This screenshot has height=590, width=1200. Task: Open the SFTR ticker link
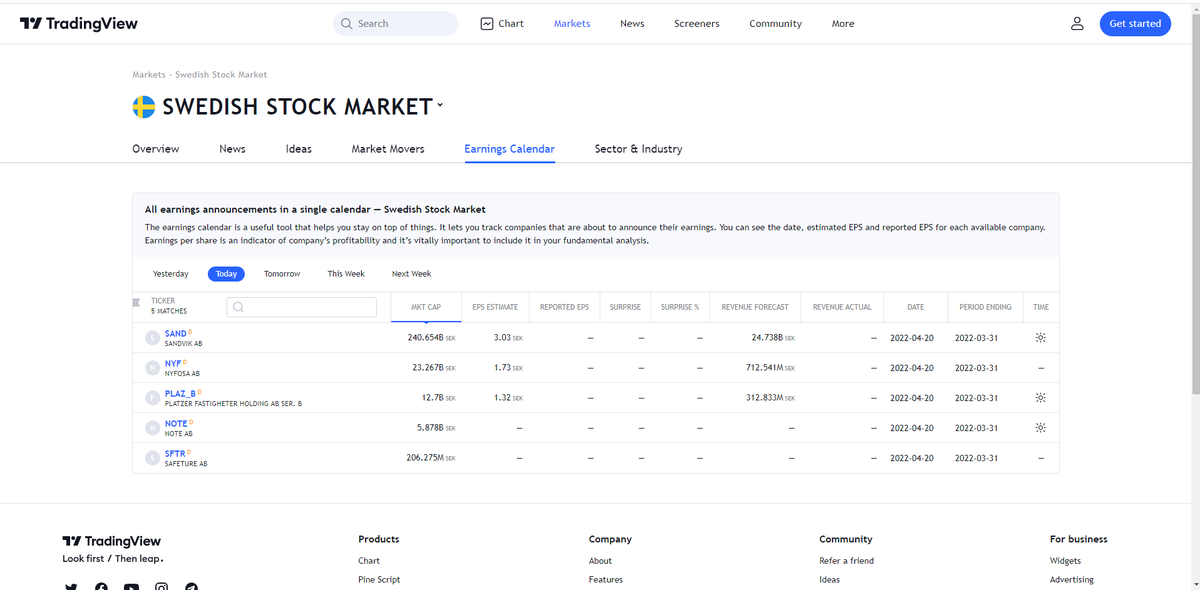[x=175, y=453]
